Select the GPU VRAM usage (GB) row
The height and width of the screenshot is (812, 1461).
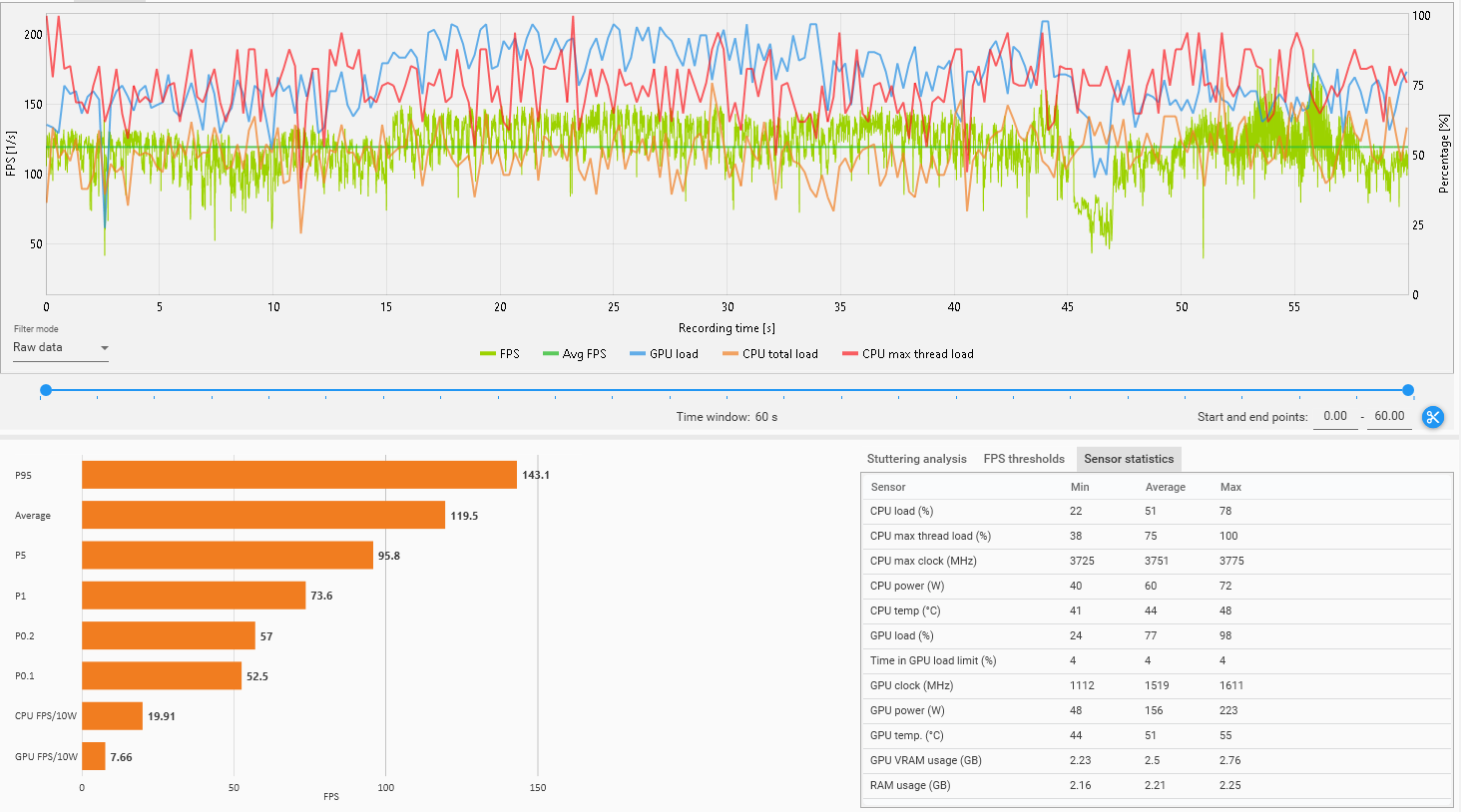pyautogui.click(x=1158, y=760)
